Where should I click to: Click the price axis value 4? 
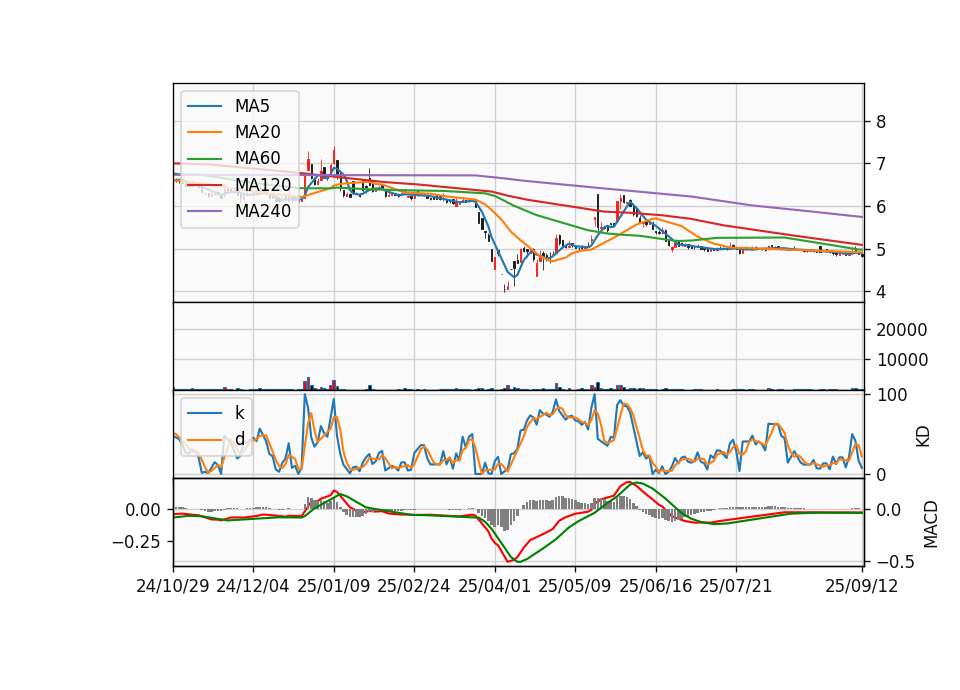(881, 292)
